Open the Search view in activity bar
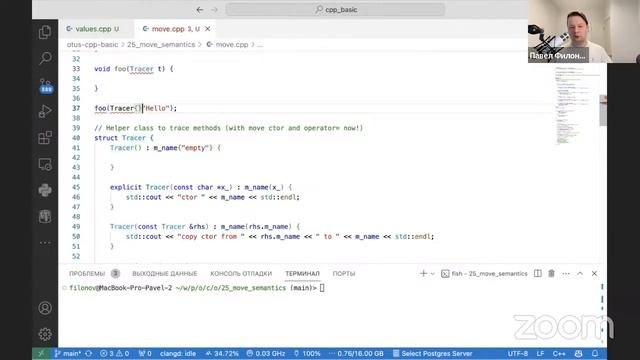This screenshot has width=640, height=360. [x=45, y=58]
